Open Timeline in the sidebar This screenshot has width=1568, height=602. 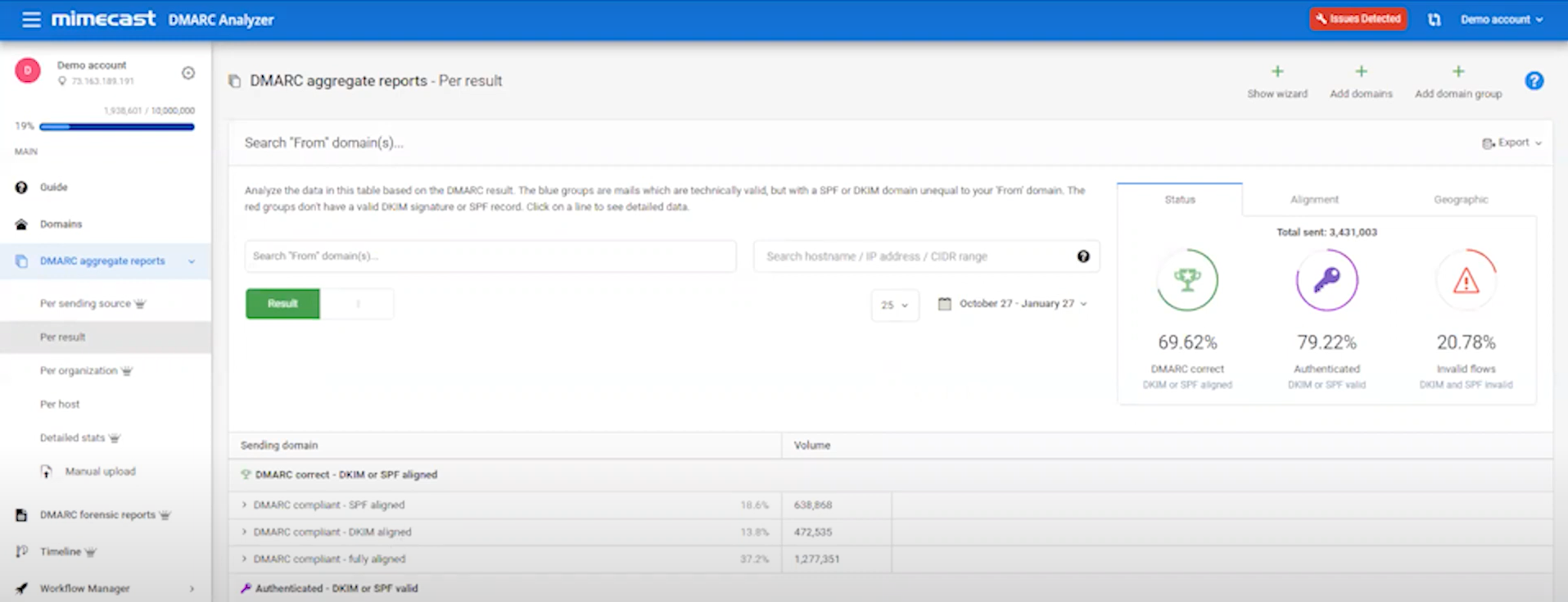(x=61, y=552)
